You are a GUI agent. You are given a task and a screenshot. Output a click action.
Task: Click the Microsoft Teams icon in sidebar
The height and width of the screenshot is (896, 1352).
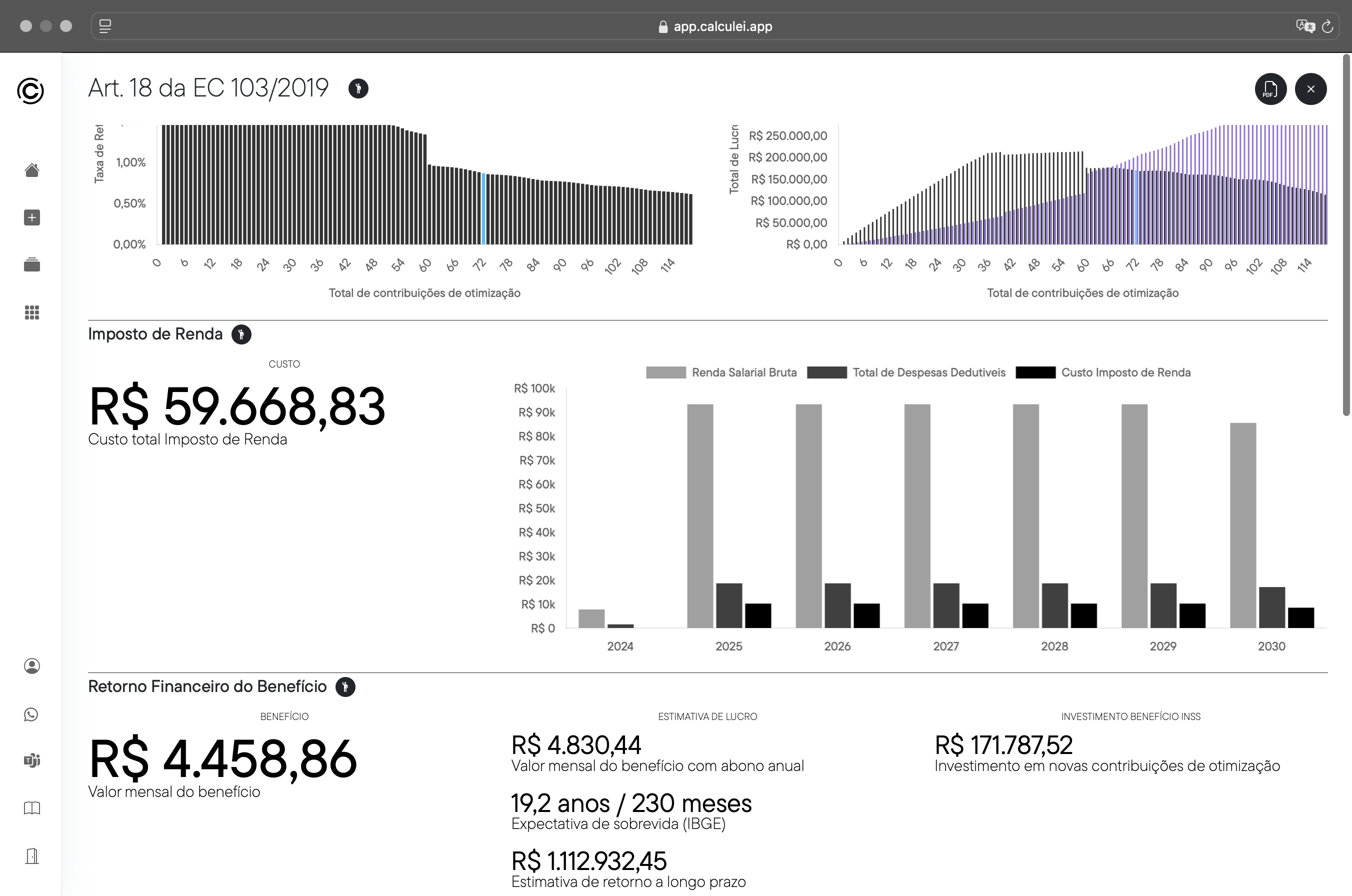click(x=32, y=760)
